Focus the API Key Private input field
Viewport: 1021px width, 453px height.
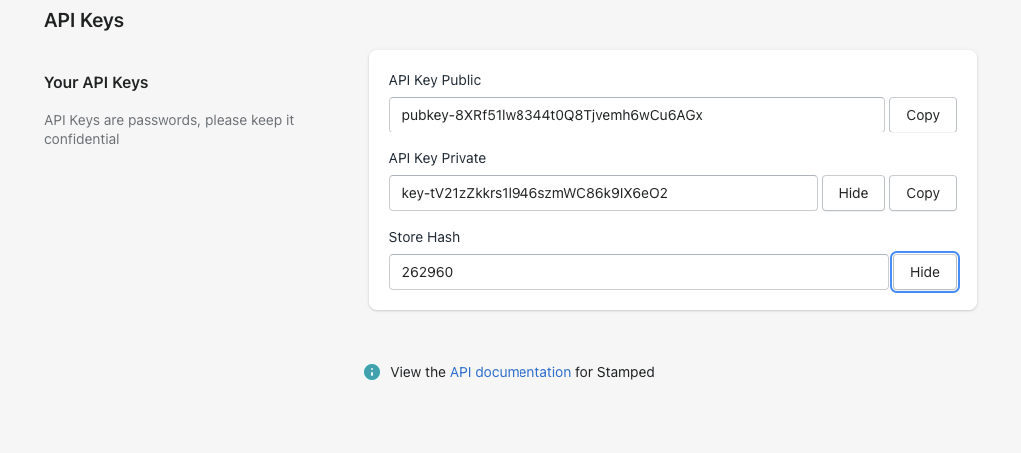(602, 193)
